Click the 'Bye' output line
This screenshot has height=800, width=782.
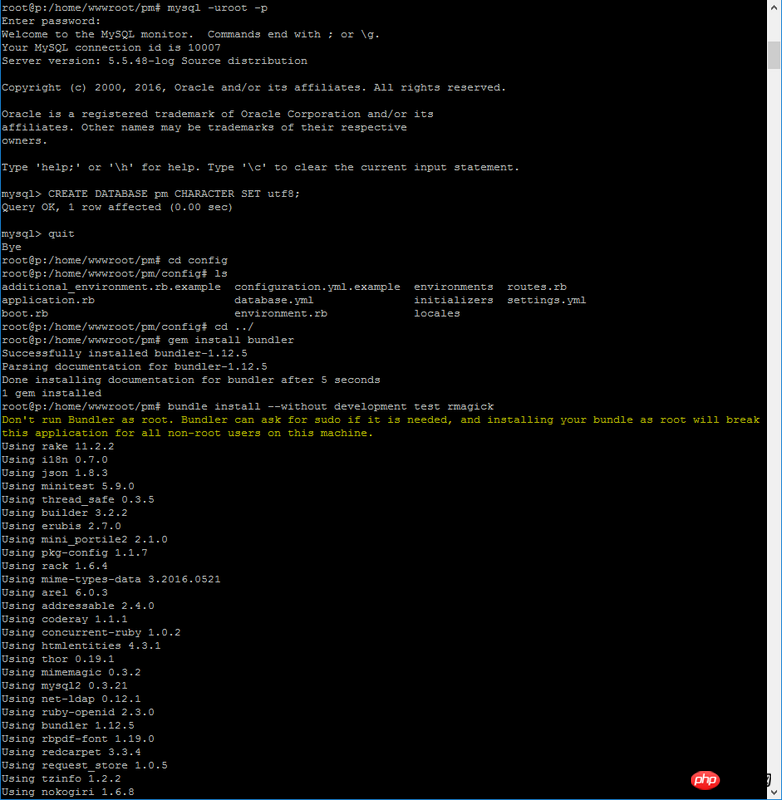pos(12,246)
